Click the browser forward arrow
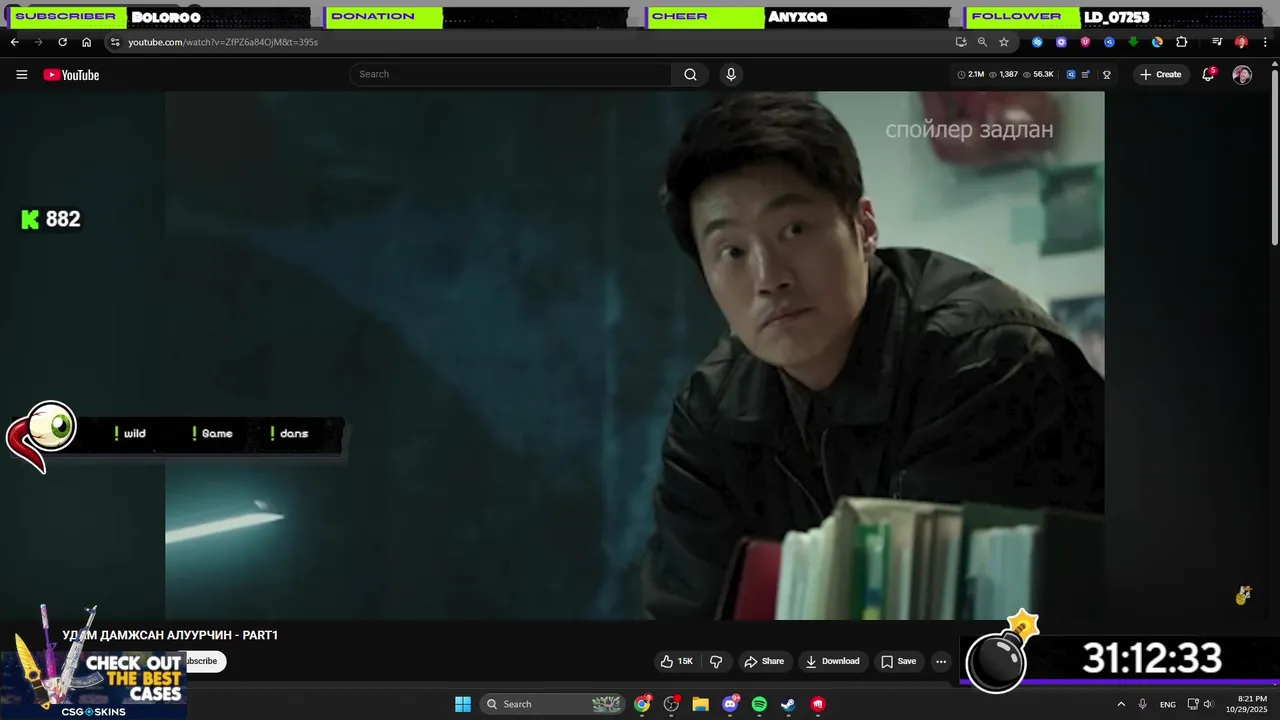 tap(38, 42)
